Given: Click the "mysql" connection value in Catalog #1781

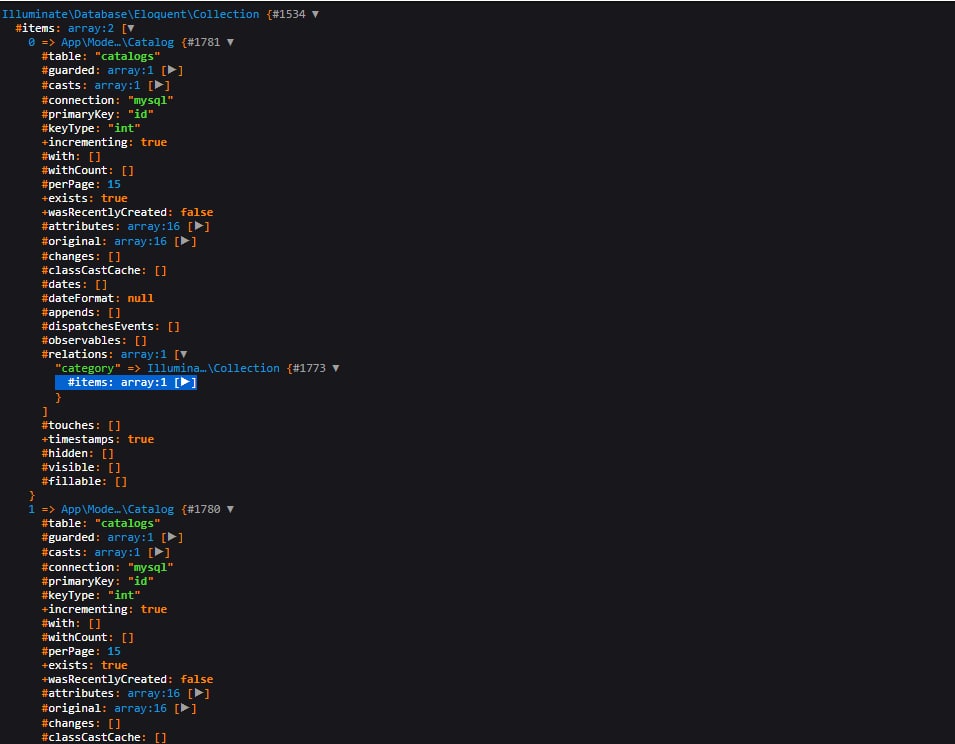Looking at the screenshot, I should [147, 100].
